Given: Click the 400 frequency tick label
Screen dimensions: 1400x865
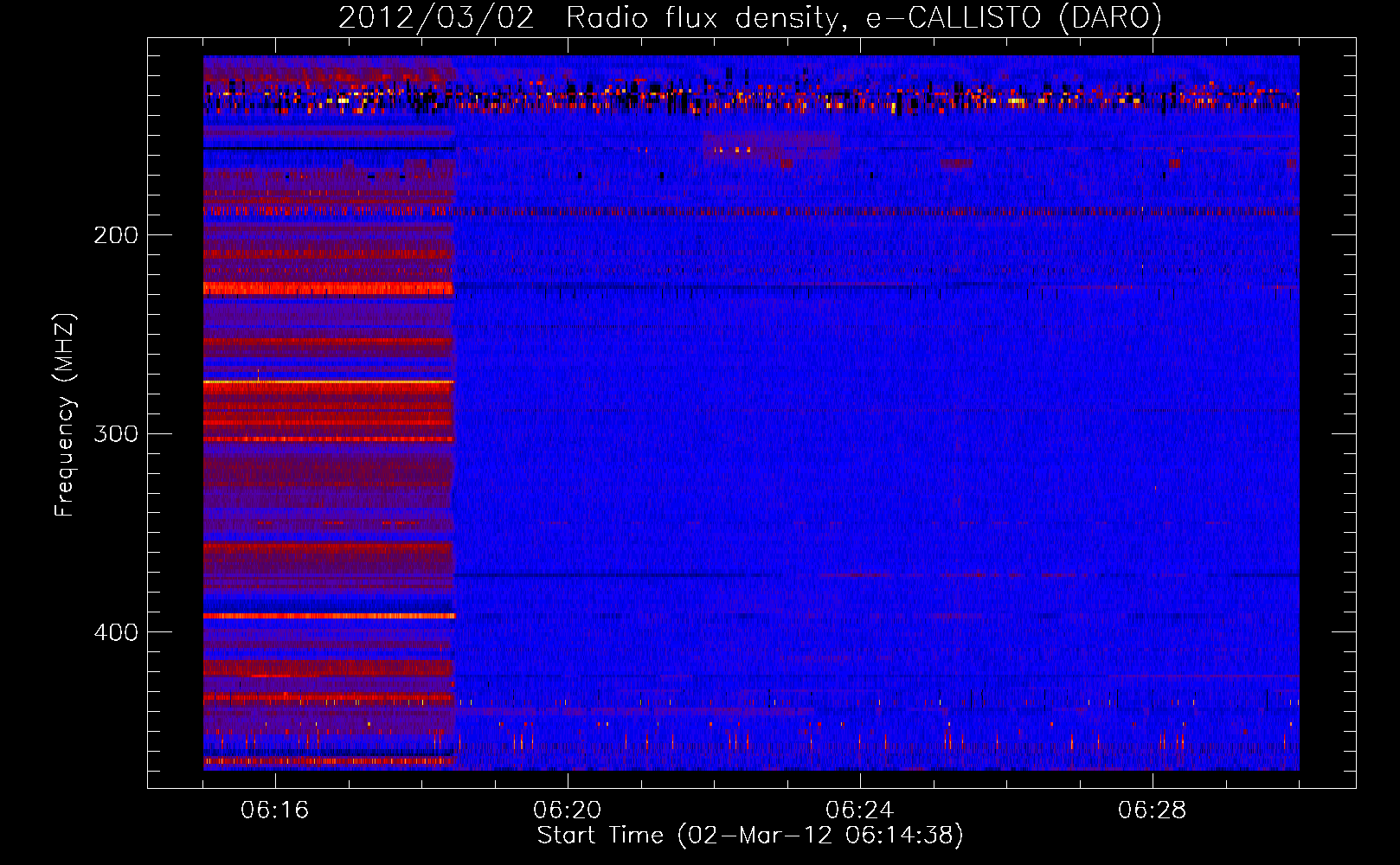Looking at the screenshot, I should tap(116, 632).
